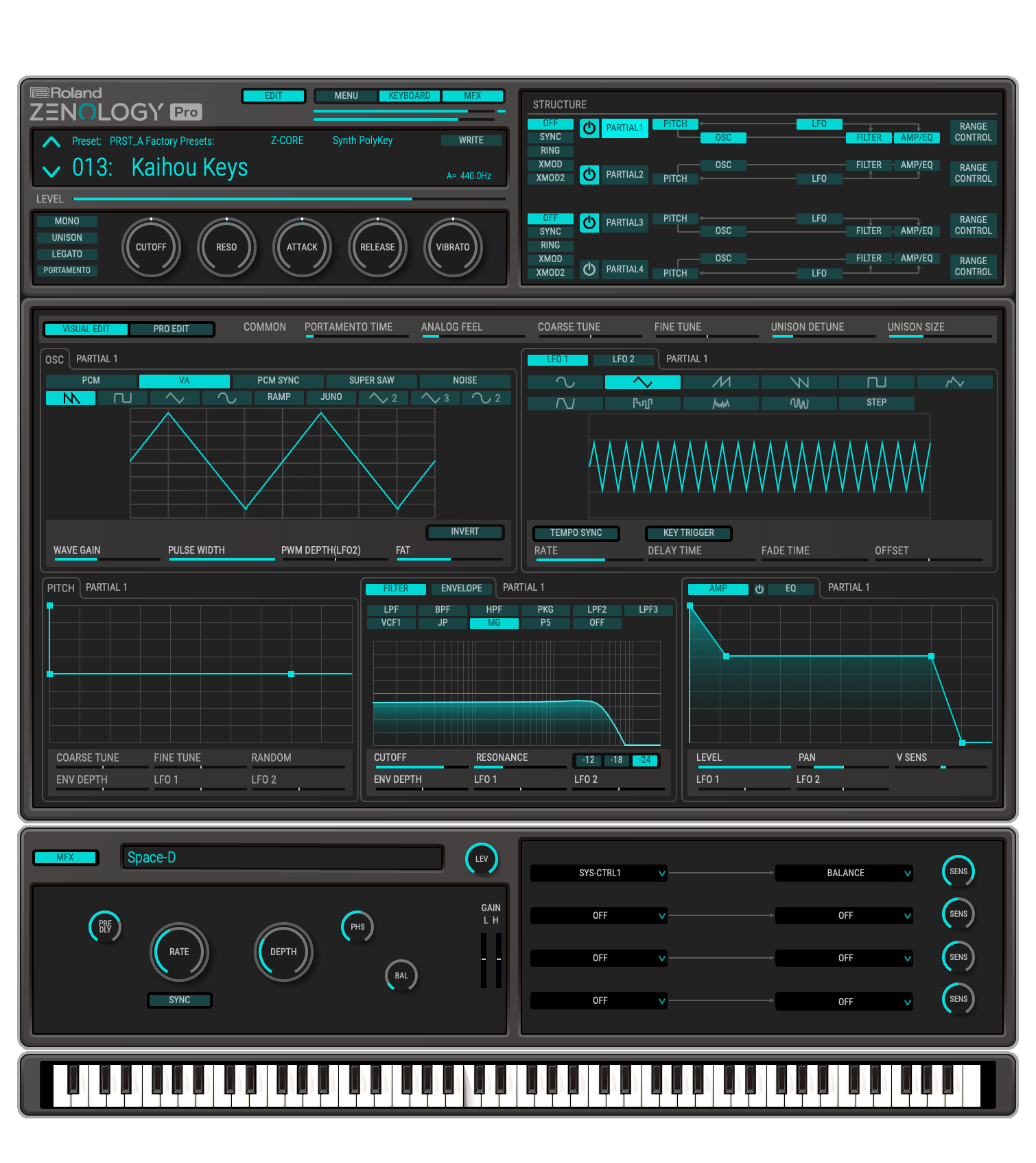The height and width of the screenshot is (1163, 1036).
Task: Select the sample and hold LFO shape
Action: coord(643,403)
